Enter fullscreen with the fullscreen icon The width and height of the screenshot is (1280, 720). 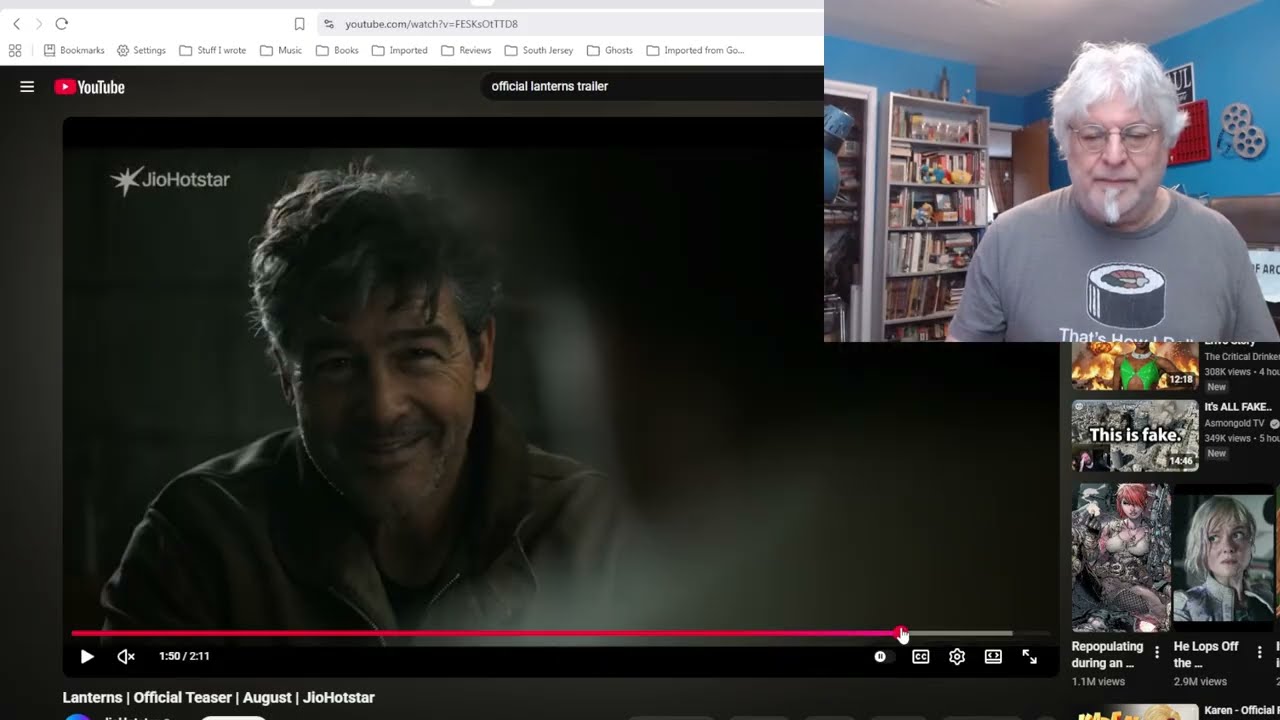pos(1029,657)
